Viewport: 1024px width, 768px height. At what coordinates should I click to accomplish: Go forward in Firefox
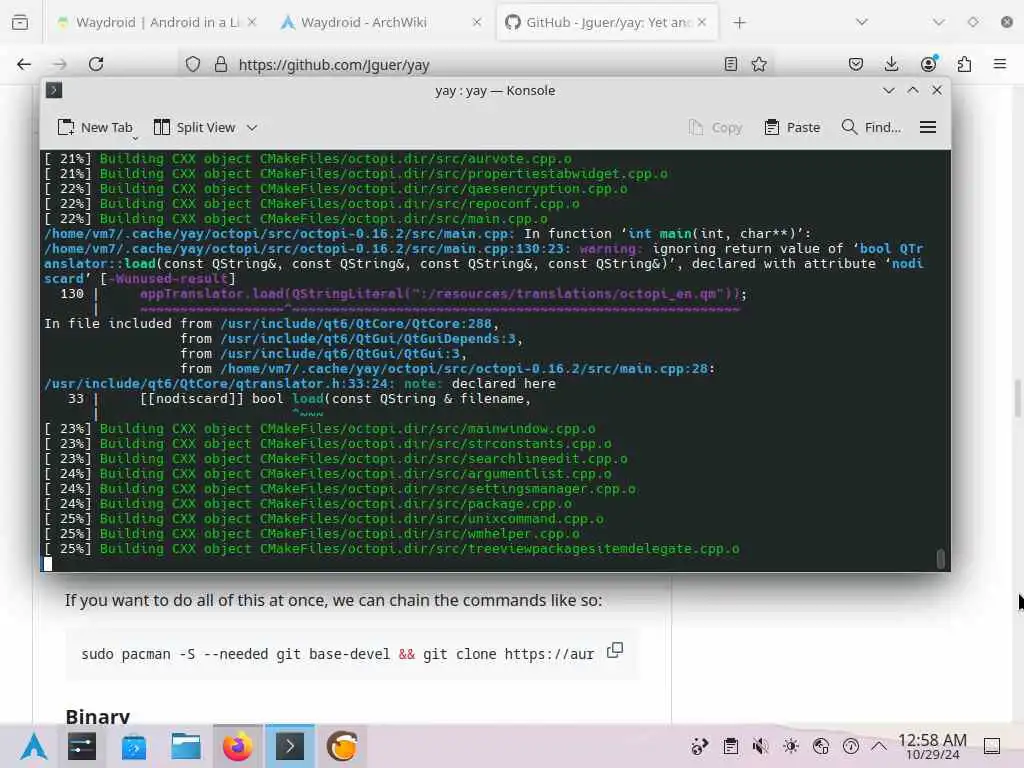point(59,64)
